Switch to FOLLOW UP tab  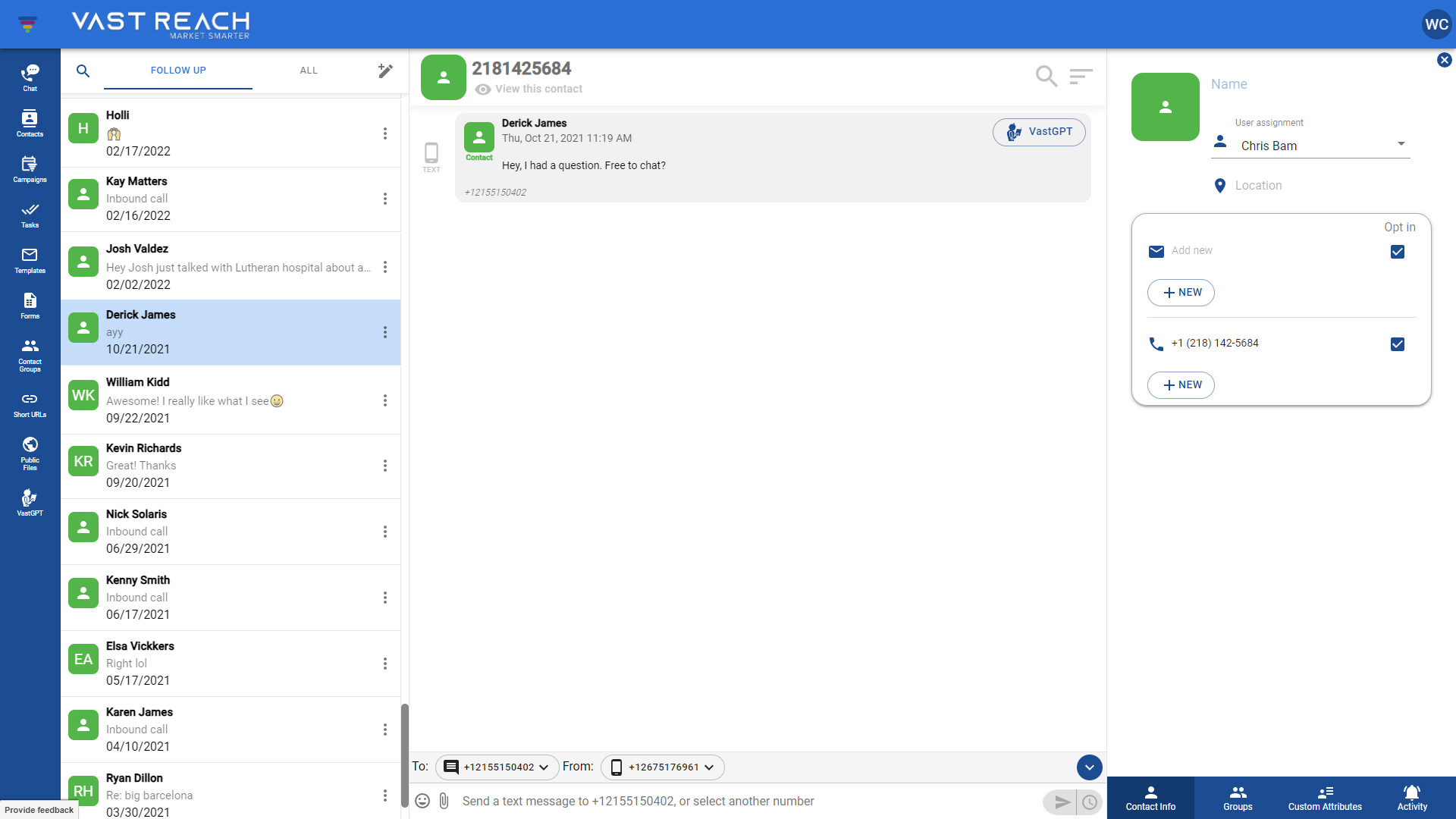pos(179,70)
